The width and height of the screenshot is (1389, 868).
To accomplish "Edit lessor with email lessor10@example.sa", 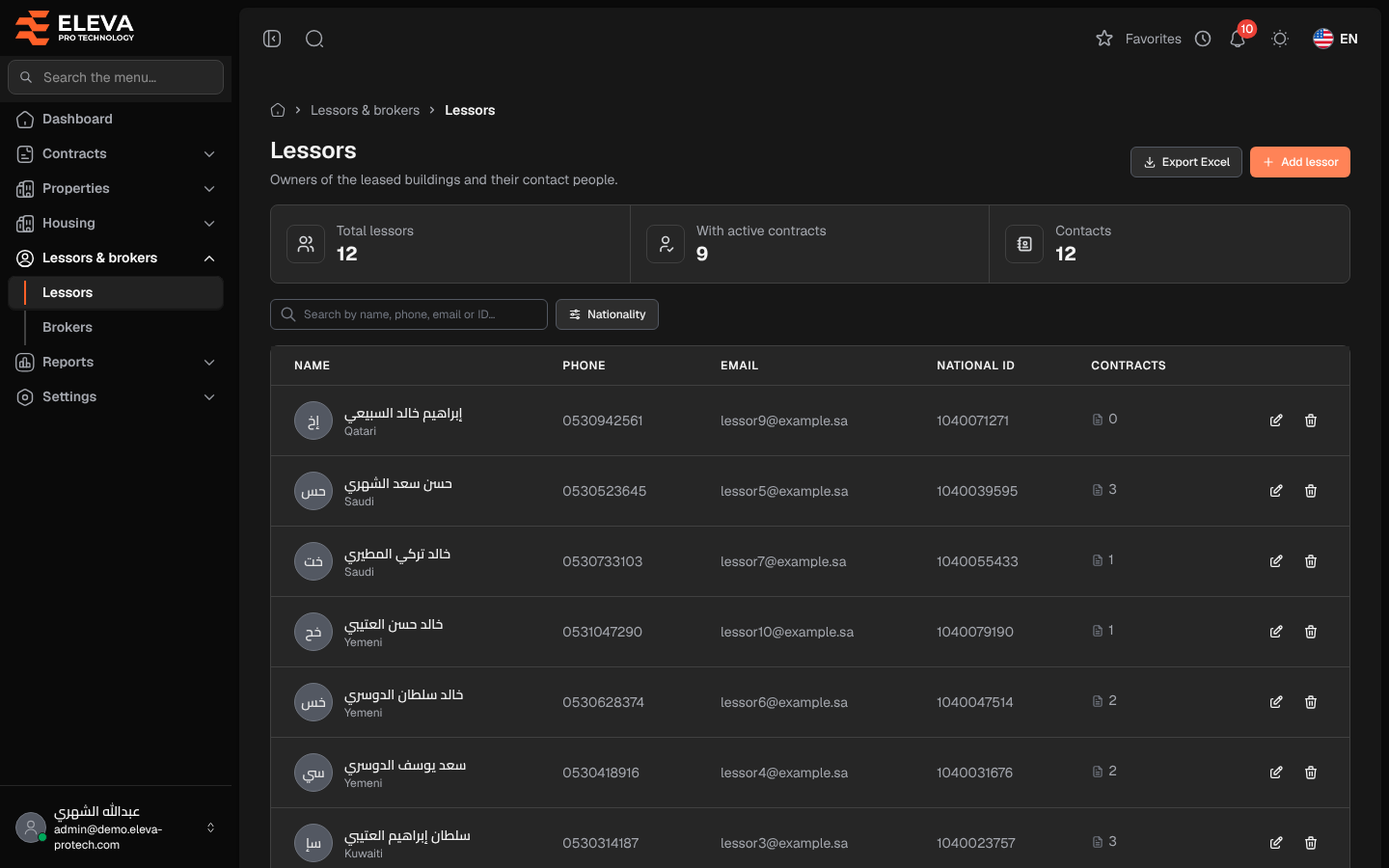I will [1276, 632].
